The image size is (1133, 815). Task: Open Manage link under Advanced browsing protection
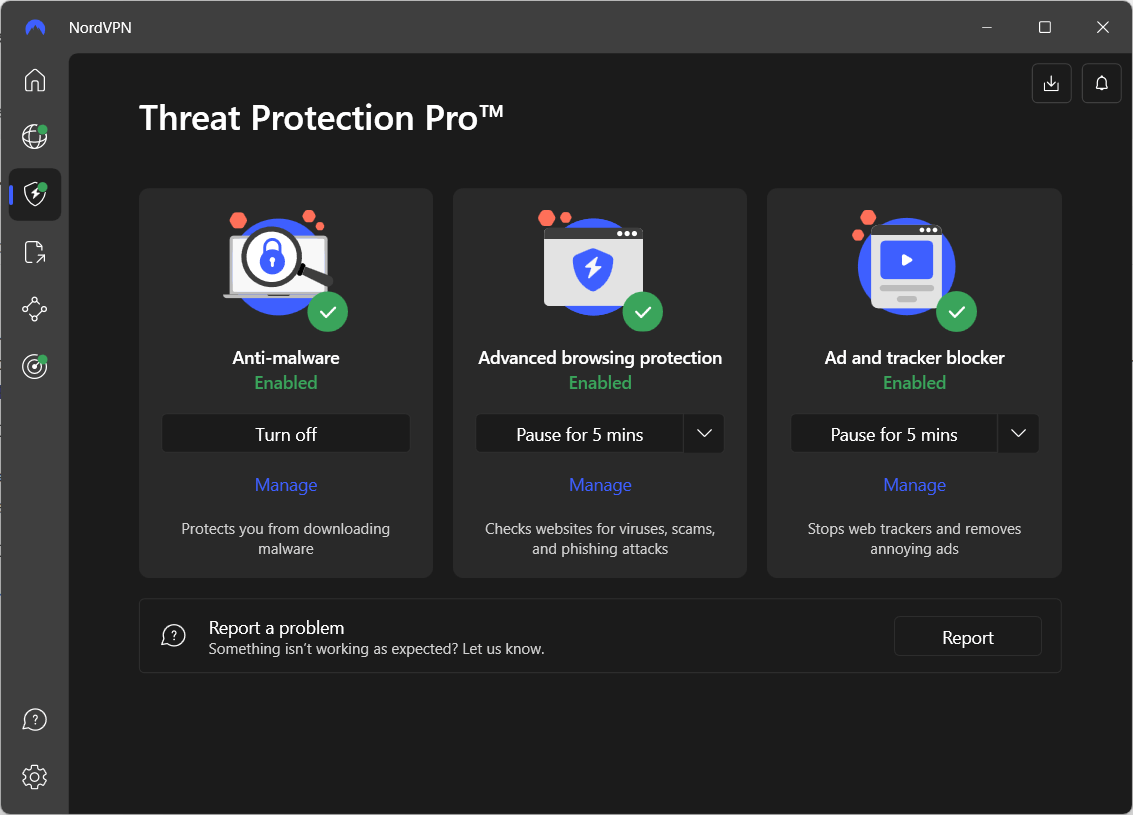(600, 485)
